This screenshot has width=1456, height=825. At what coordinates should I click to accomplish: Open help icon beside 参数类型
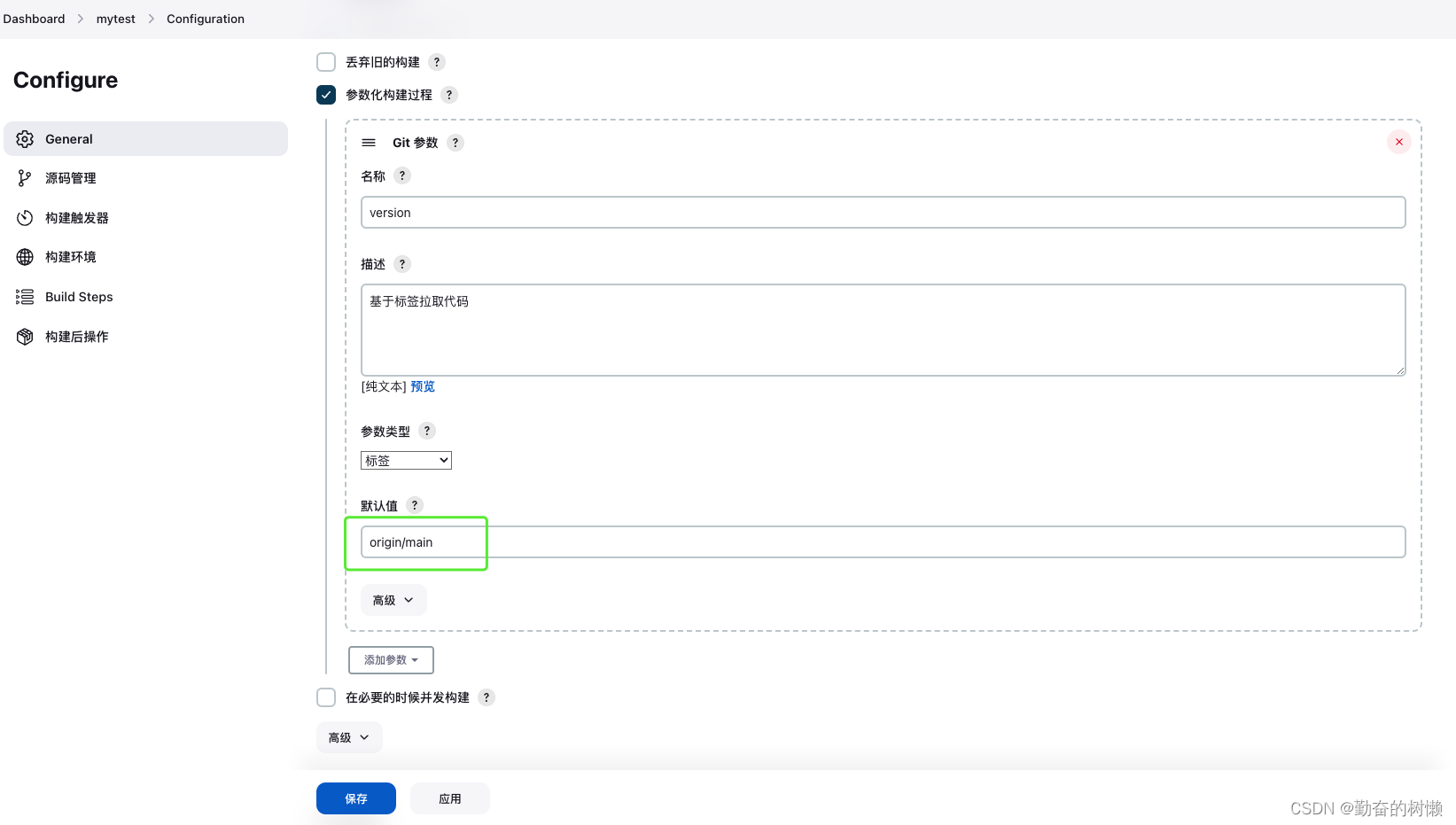coord(427,431)
